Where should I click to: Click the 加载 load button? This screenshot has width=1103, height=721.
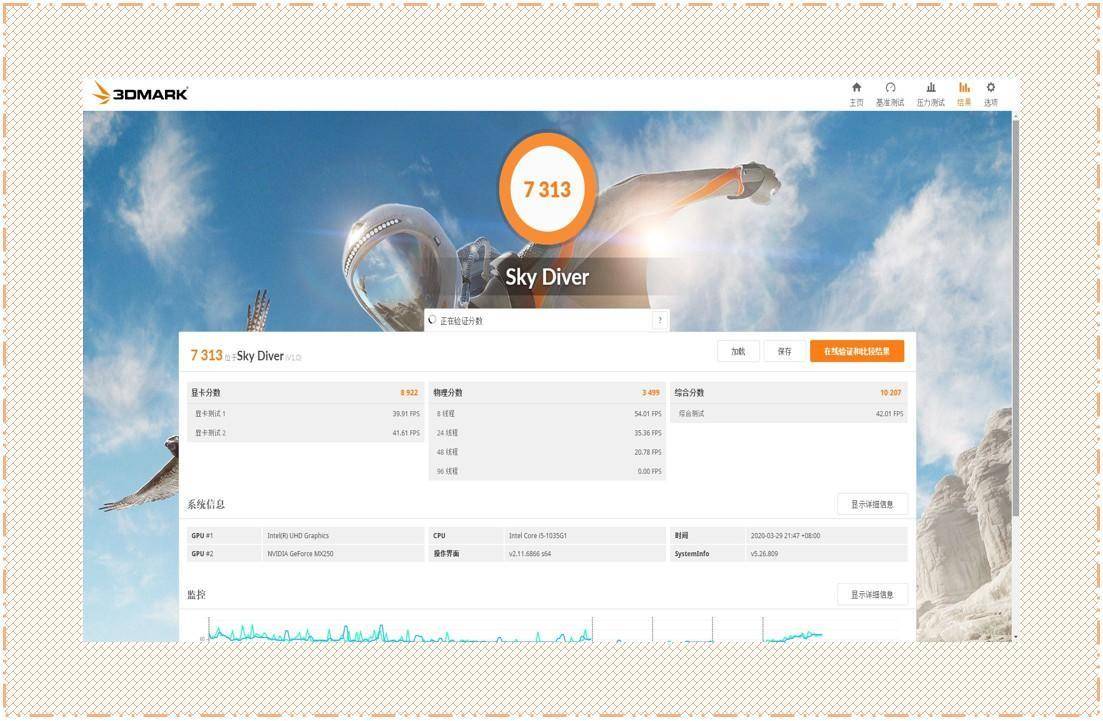tap(738, 351)
